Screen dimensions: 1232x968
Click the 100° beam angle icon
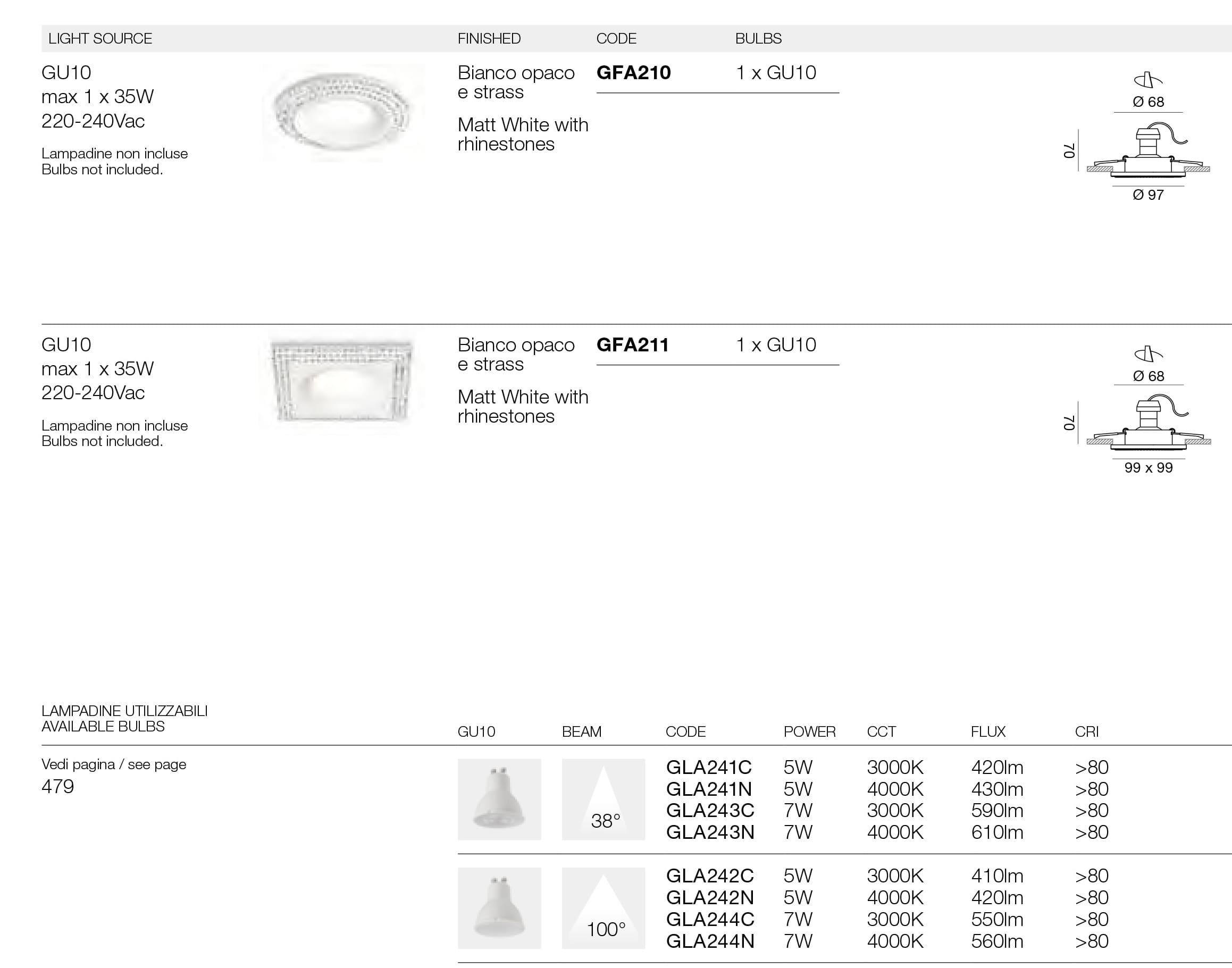pos(604,907)
